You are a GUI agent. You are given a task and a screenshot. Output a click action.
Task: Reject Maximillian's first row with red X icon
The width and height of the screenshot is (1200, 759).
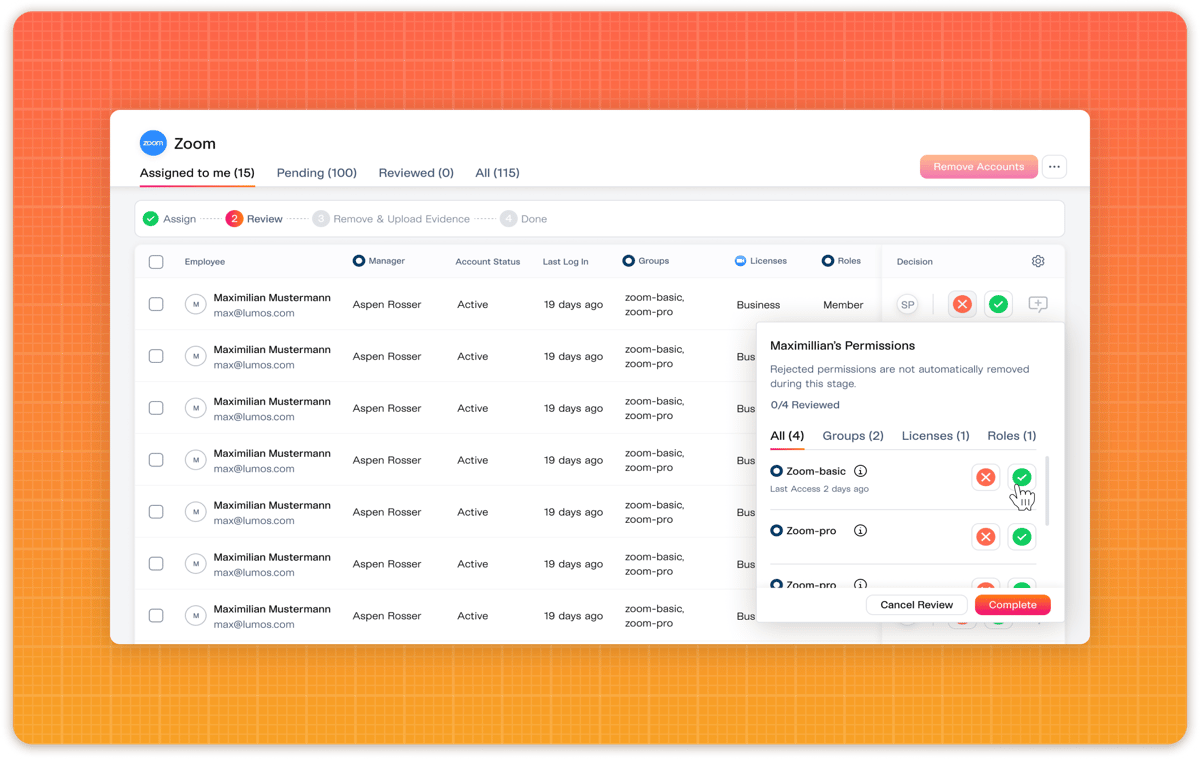pyautogui.click(x=961, y=304)
